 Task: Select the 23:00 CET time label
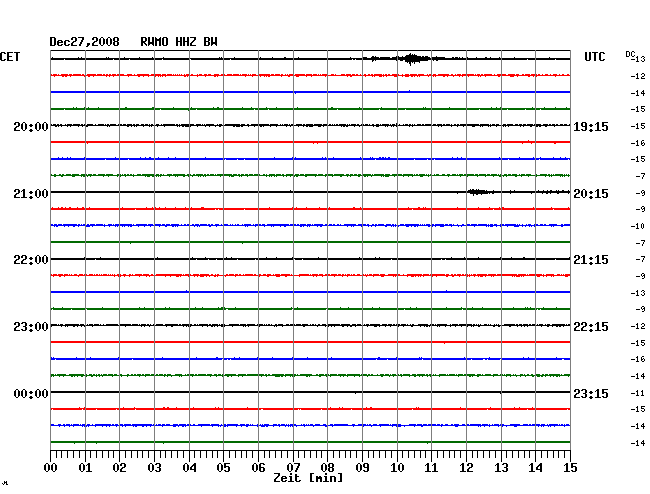click(x=31, y=327)
